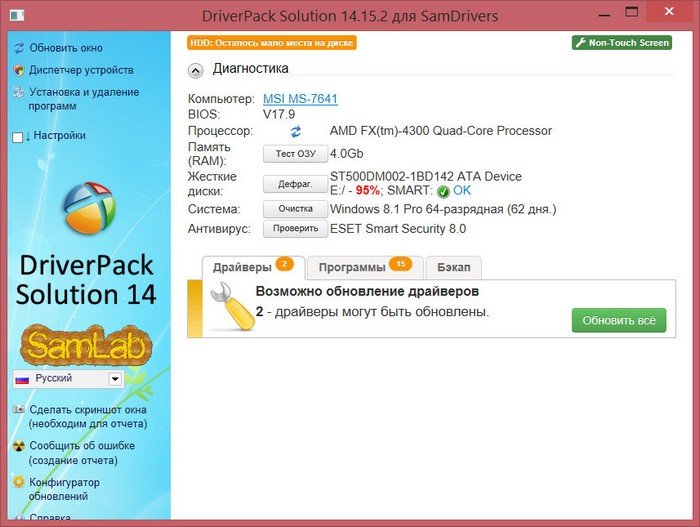Click the DriverPack colorful logo
The height and width of the screenshot is (527, 700).
(89, 208)
